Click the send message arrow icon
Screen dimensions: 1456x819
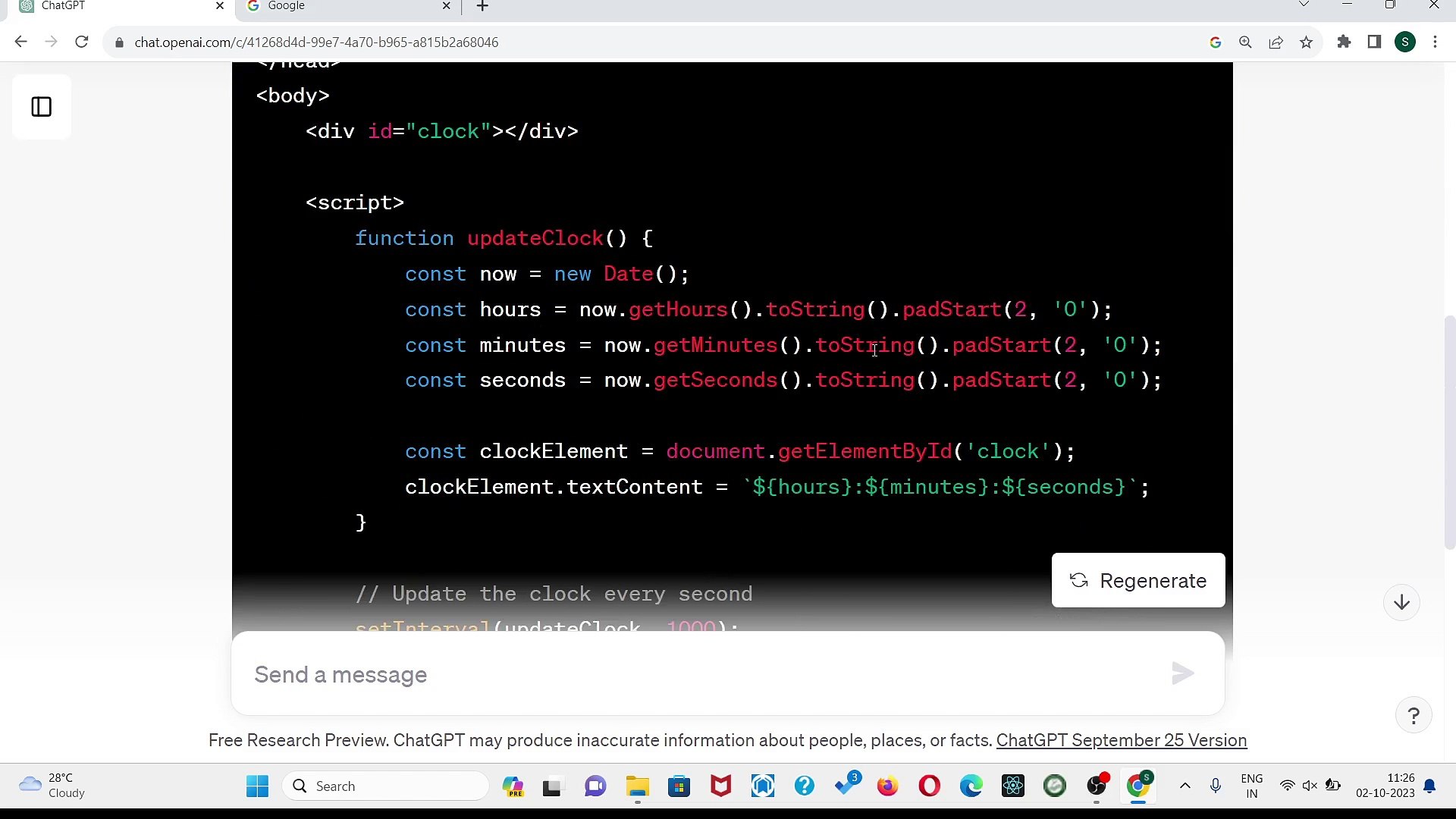pos(1181,674)
